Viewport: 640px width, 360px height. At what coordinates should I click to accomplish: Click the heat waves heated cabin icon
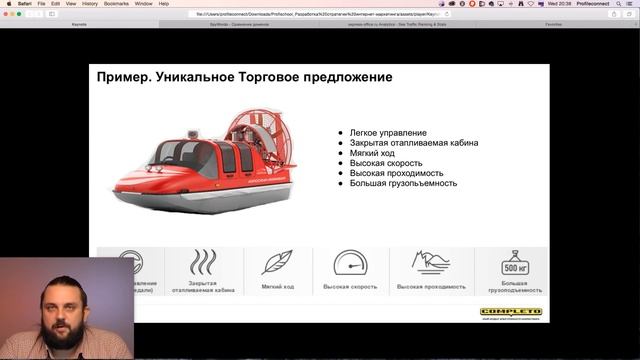coord(203,262)
